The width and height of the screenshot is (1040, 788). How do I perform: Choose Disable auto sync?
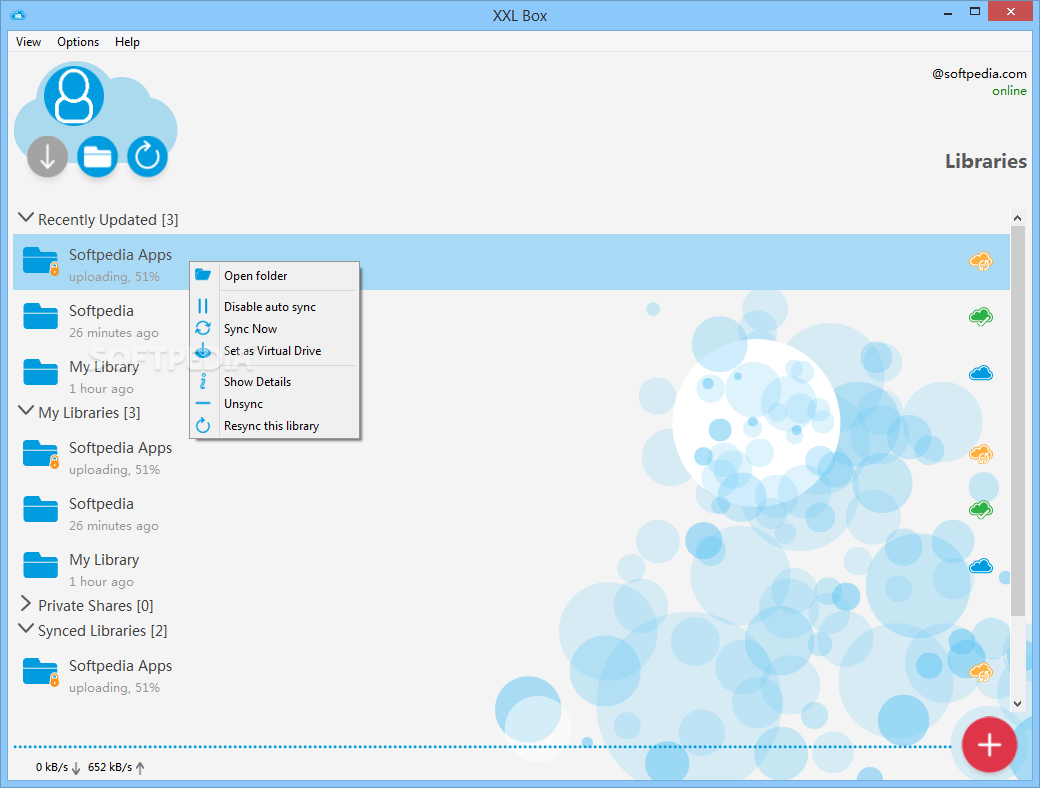[275, 306]
